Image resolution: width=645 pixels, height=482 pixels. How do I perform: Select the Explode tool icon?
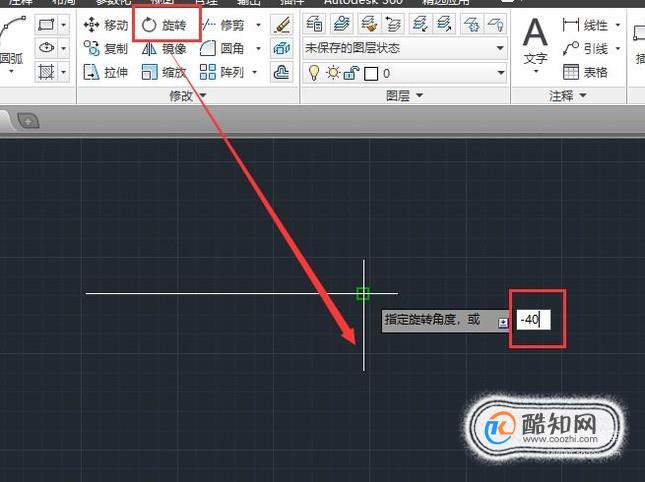point(282,49)
